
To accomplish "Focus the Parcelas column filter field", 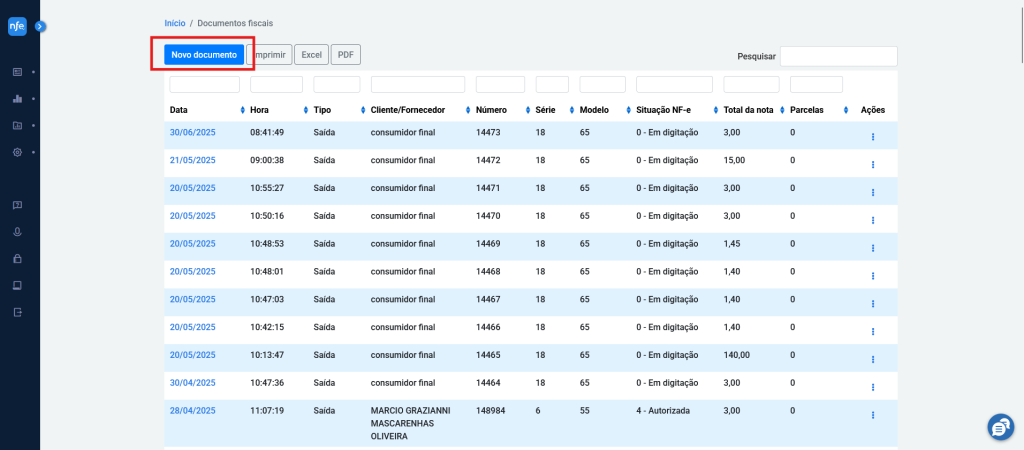I will (816, 84).
